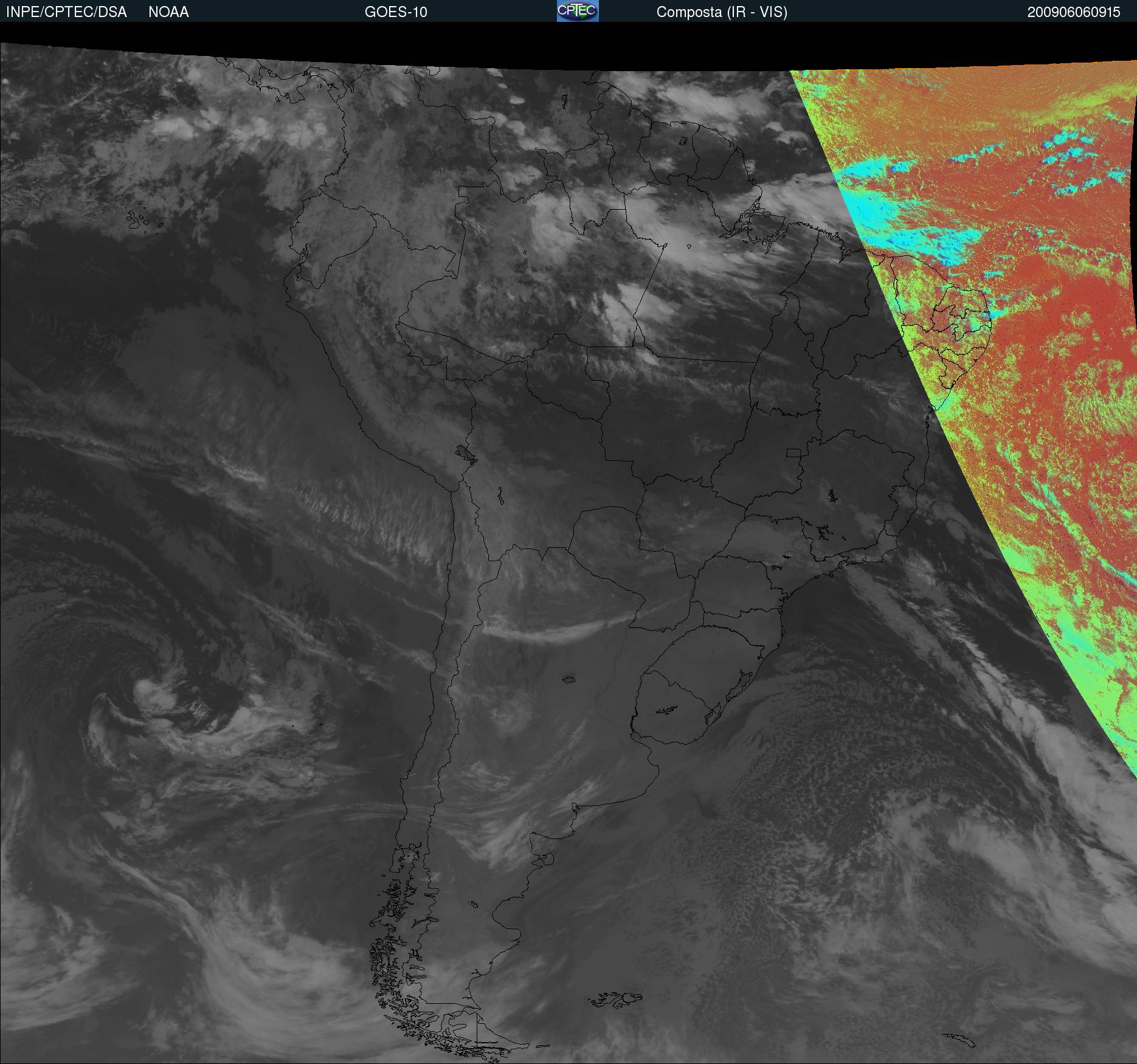Select the Composta (IR - VIS) title

[x=722, y=12]
